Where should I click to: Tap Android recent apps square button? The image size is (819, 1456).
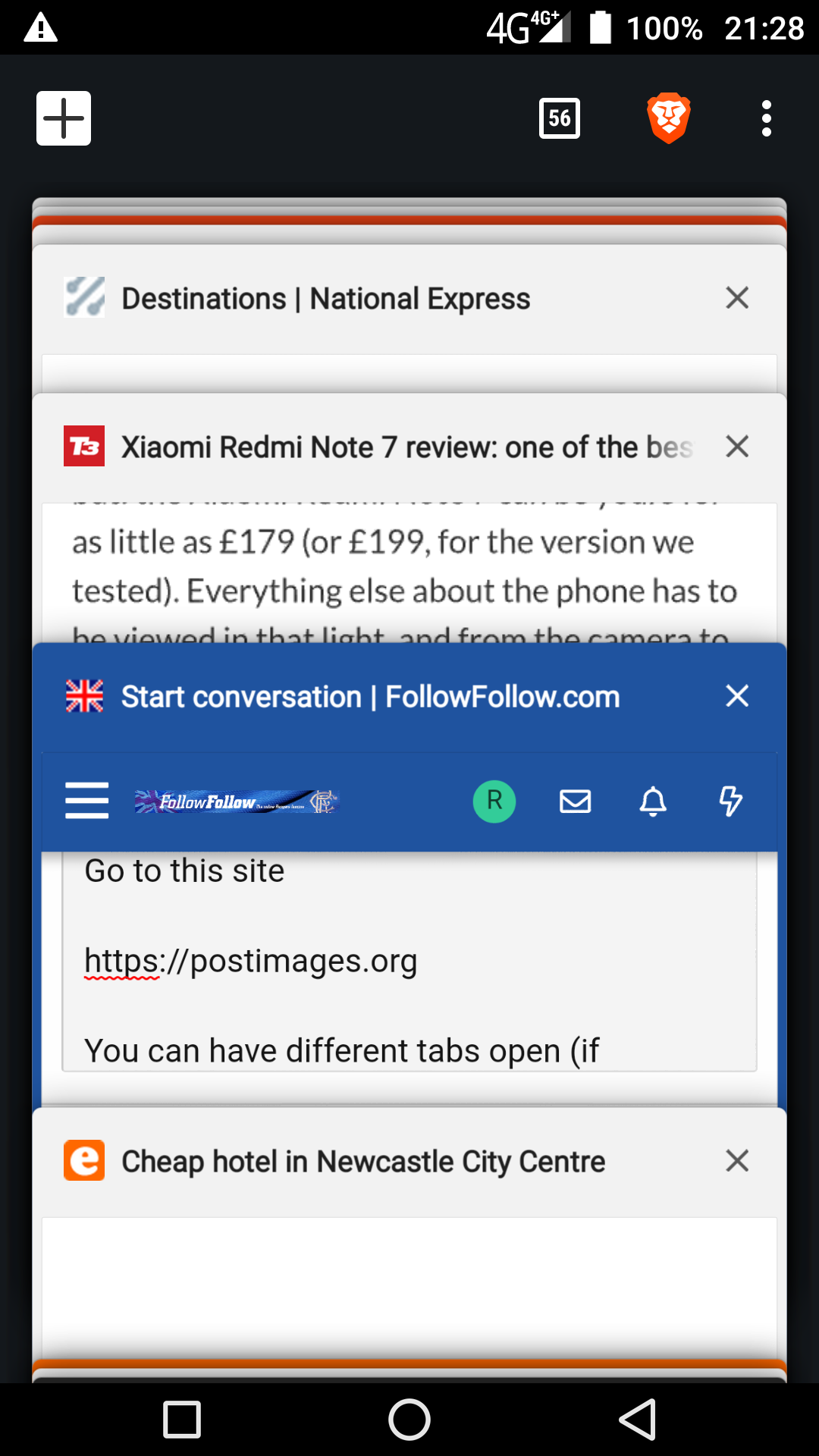coord(182,1420)
